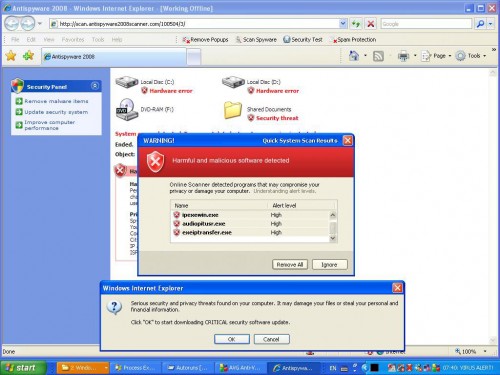
Task: Open the zoom level 100% dropdown
Action: point(485,351)
